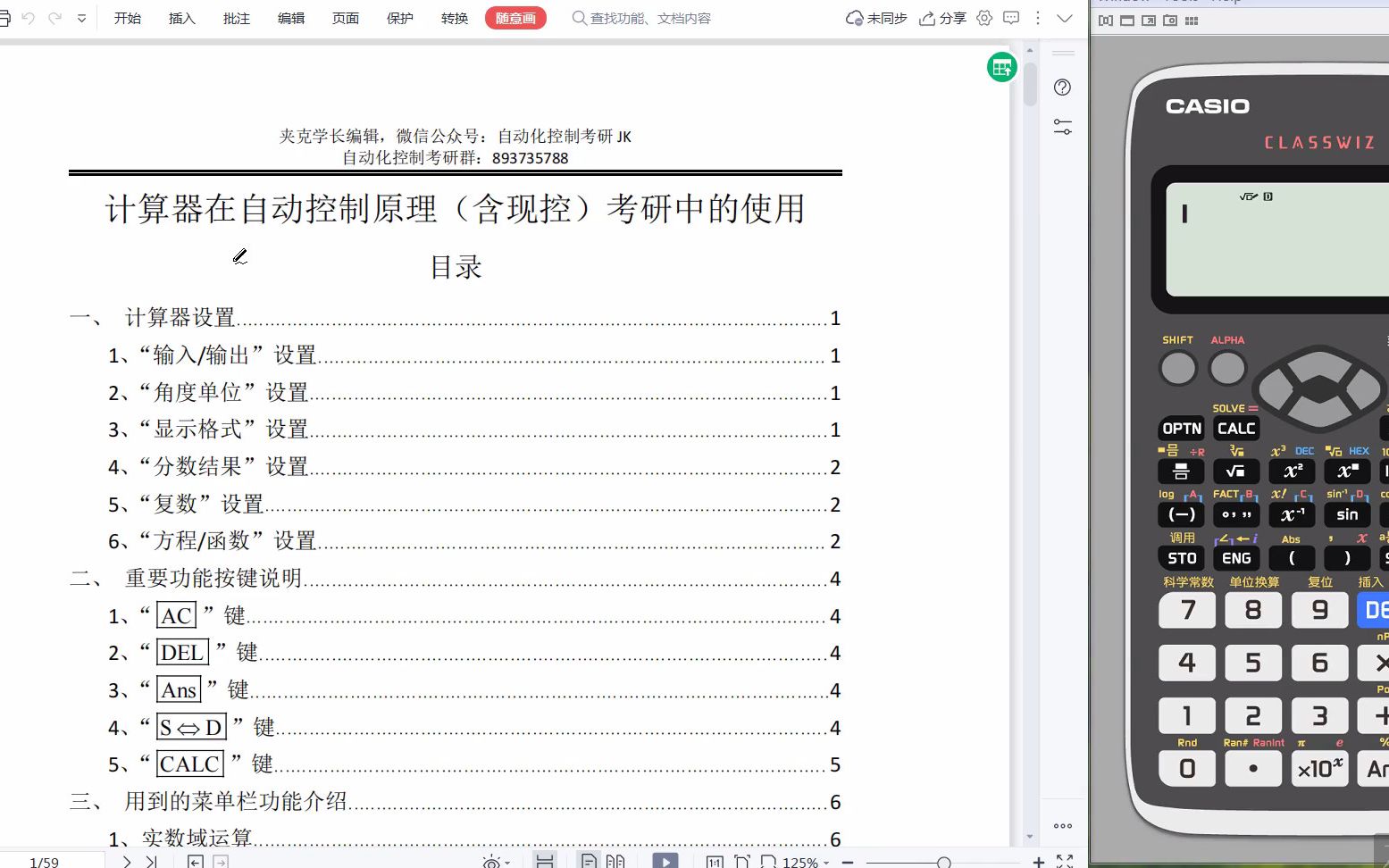1389x868 pixels.
Task: Enter fullscreen with the expand icon
Action: click(x=1065, y=862)
